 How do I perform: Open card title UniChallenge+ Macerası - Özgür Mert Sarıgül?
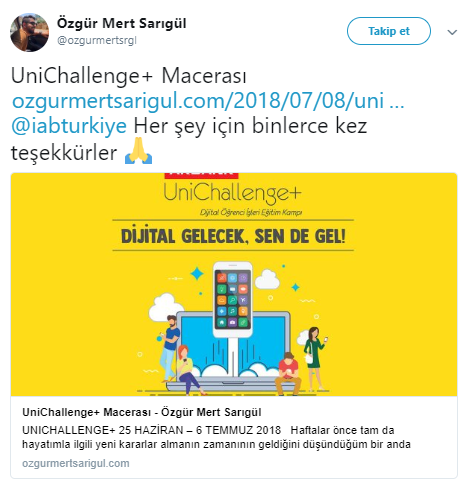(x=142, y=412)
